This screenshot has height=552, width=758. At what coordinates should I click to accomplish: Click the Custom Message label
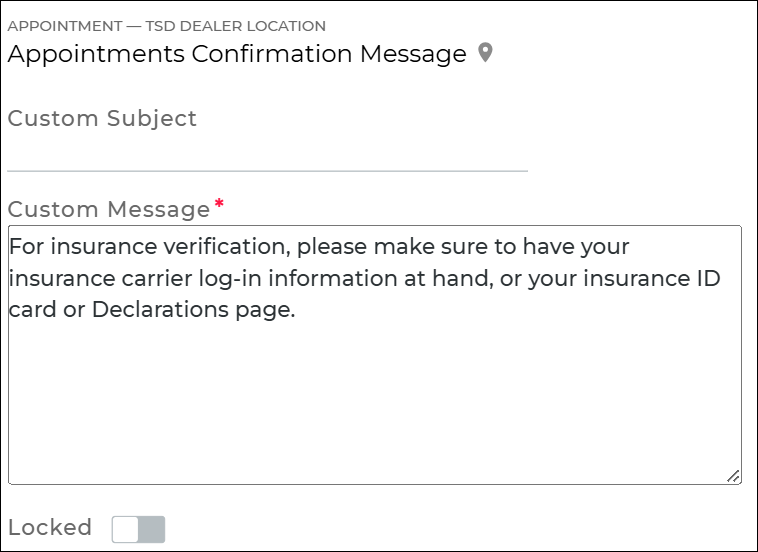click(x=108, y=209)
